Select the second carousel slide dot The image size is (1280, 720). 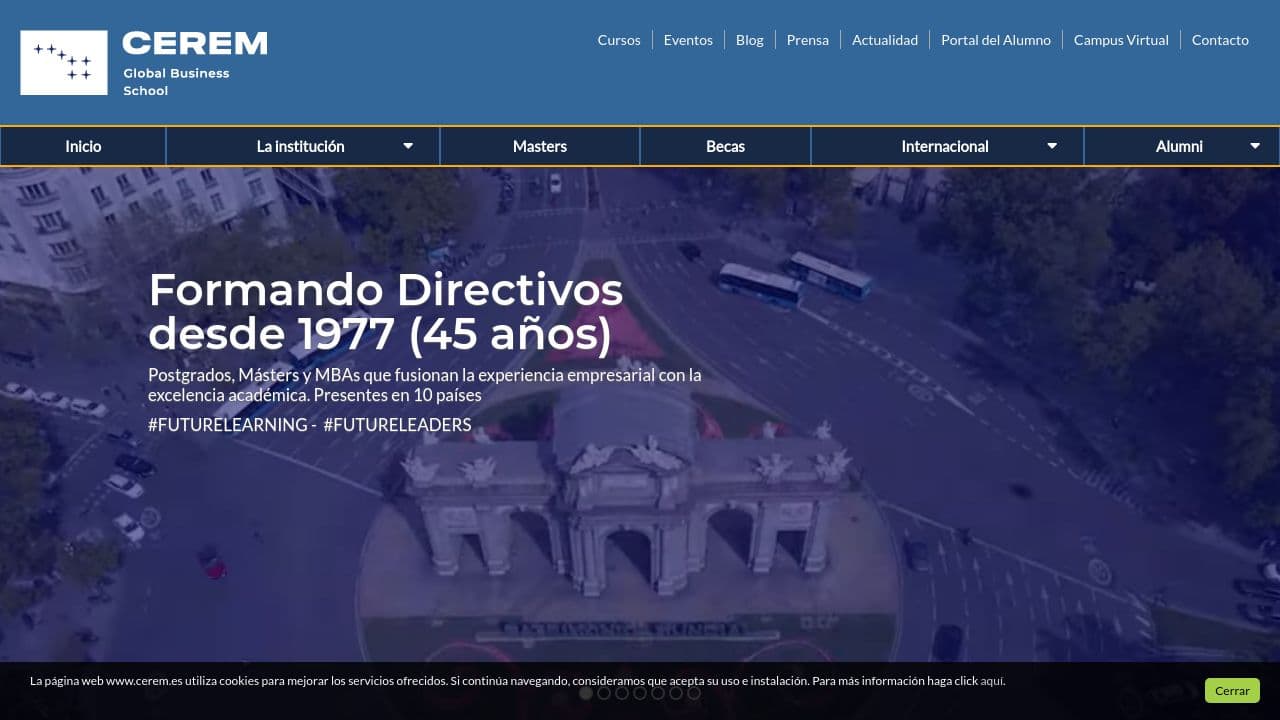point(604,692)
